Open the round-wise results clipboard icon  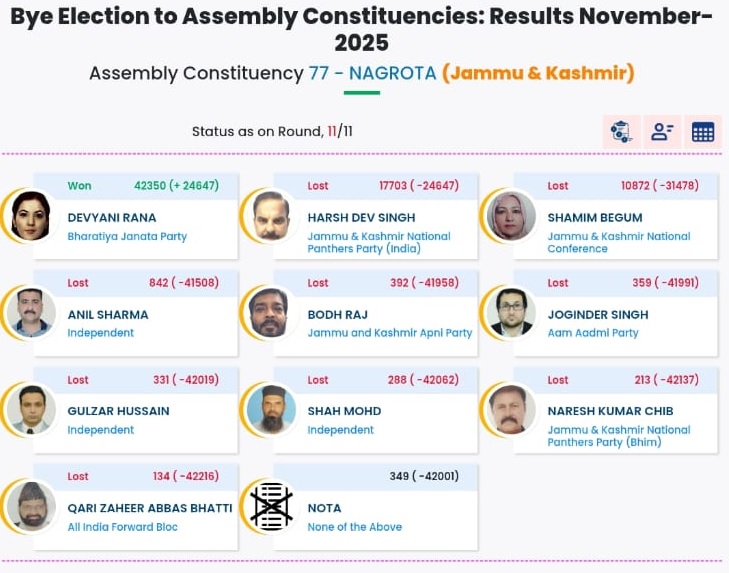621,131
